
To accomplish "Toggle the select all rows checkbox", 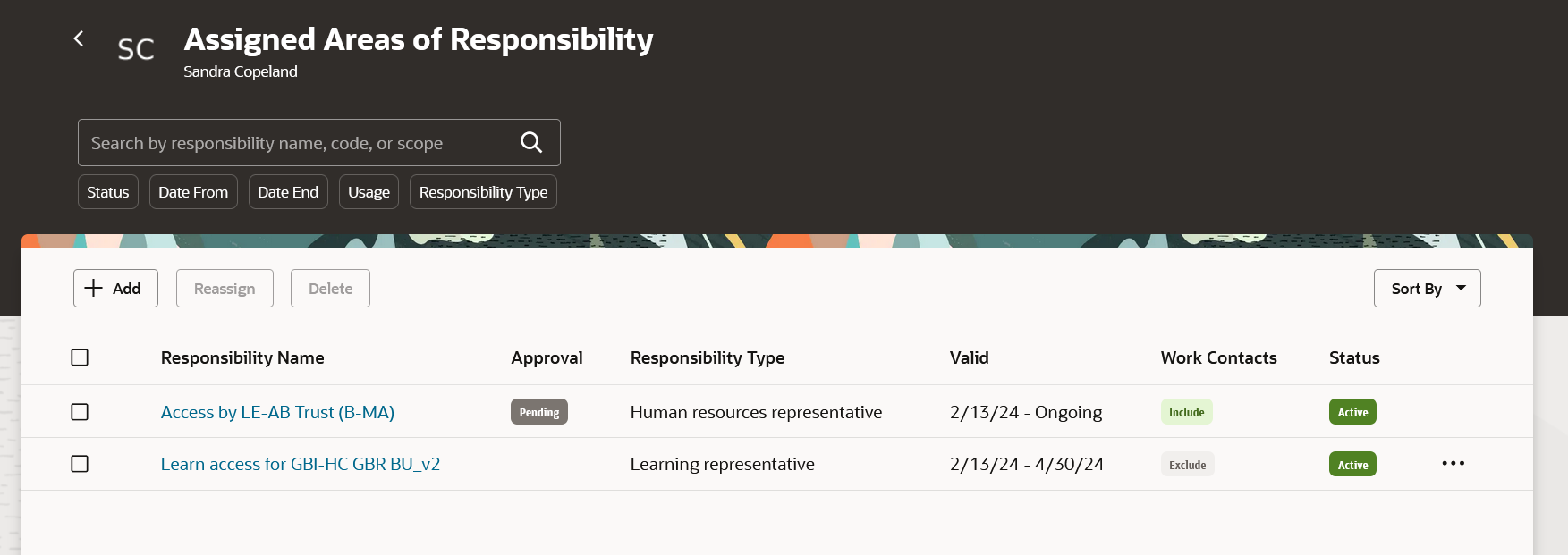I will (80, 357).
